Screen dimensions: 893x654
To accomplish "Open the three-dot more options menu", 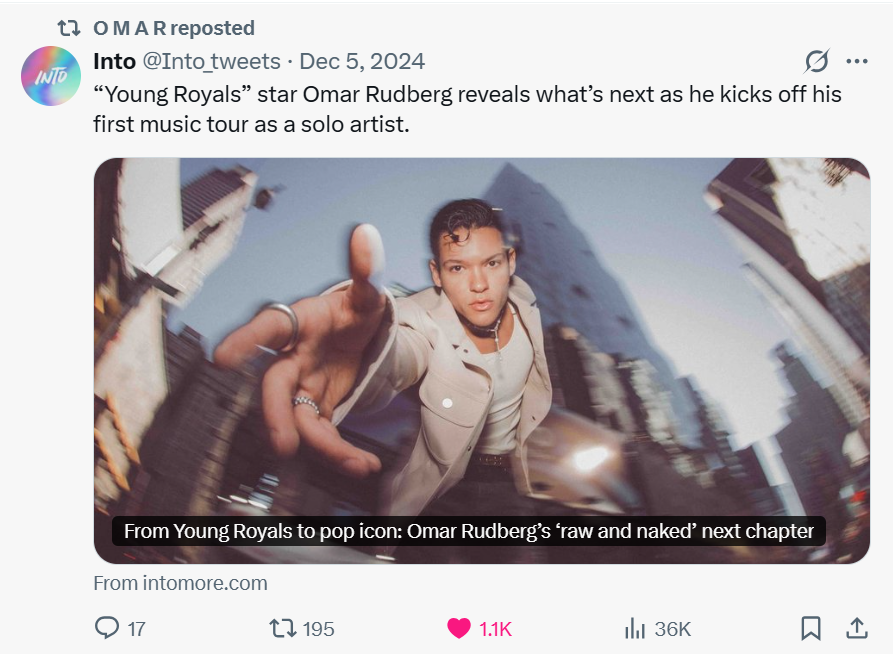I will 857,61.
